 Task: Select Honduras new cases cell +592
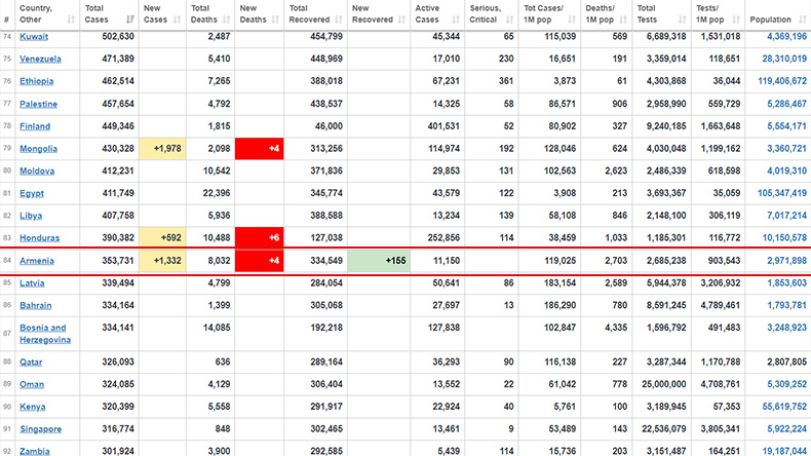coord(162,238)
